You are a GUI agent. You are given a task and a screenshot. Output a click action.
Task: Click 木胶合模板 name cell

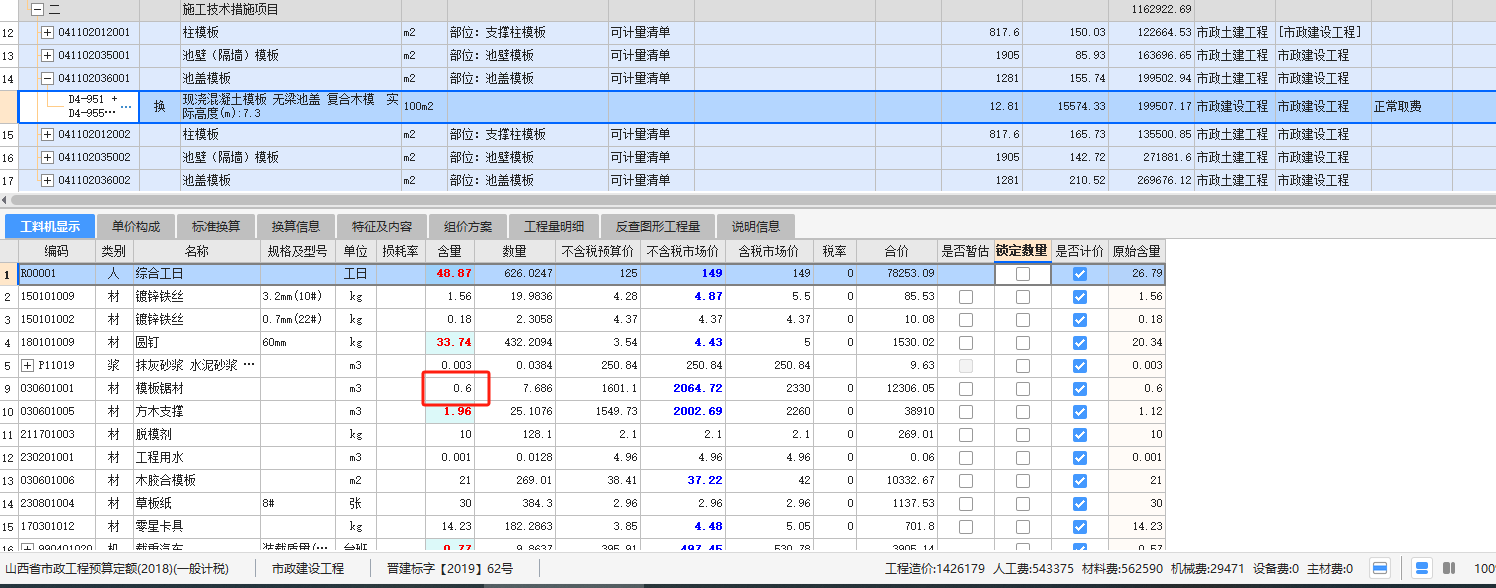click(197, 480)
